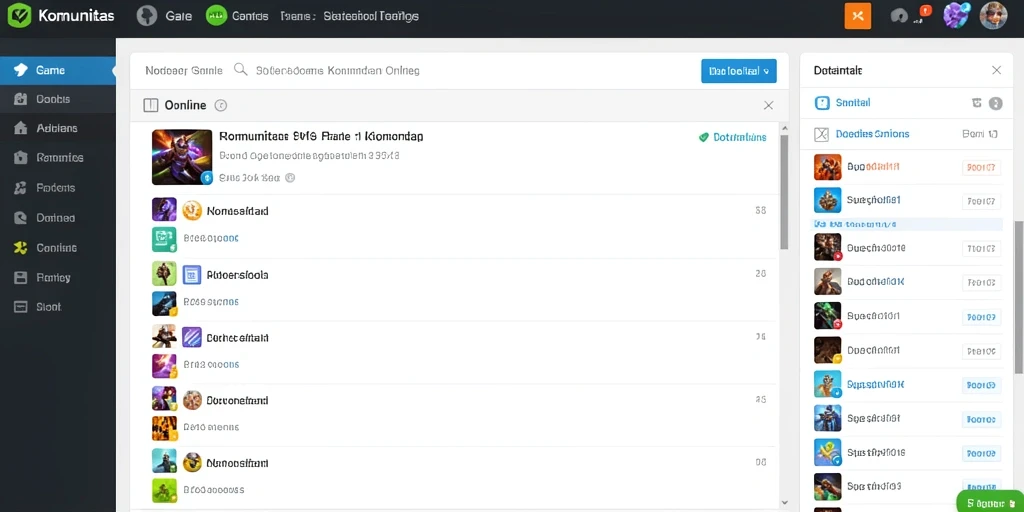Image resolution: width=1024 pixels, height=512 pixels.
Task: Click the green Komunitas logo icon
Action: [20, 16]
